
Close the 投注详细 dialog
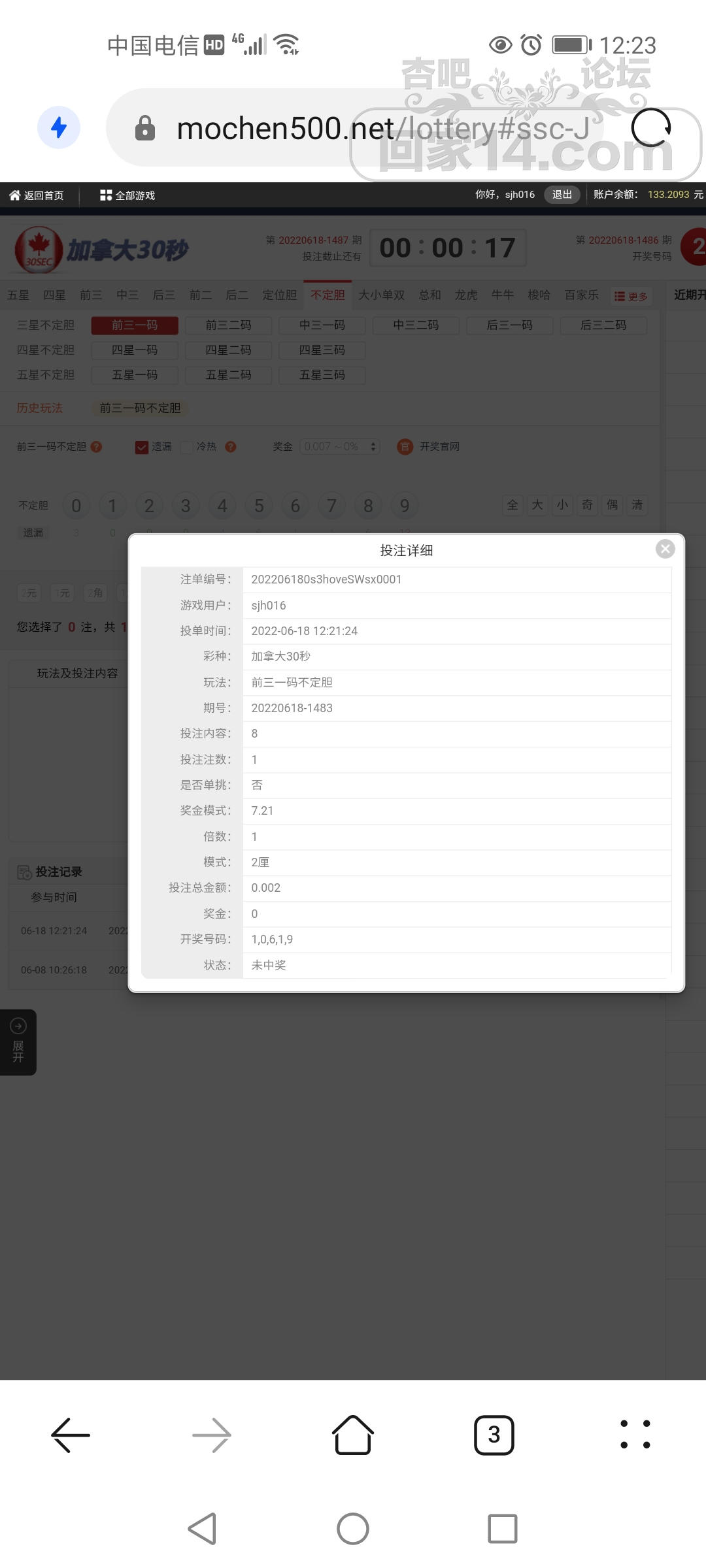[x=665, y=549]
